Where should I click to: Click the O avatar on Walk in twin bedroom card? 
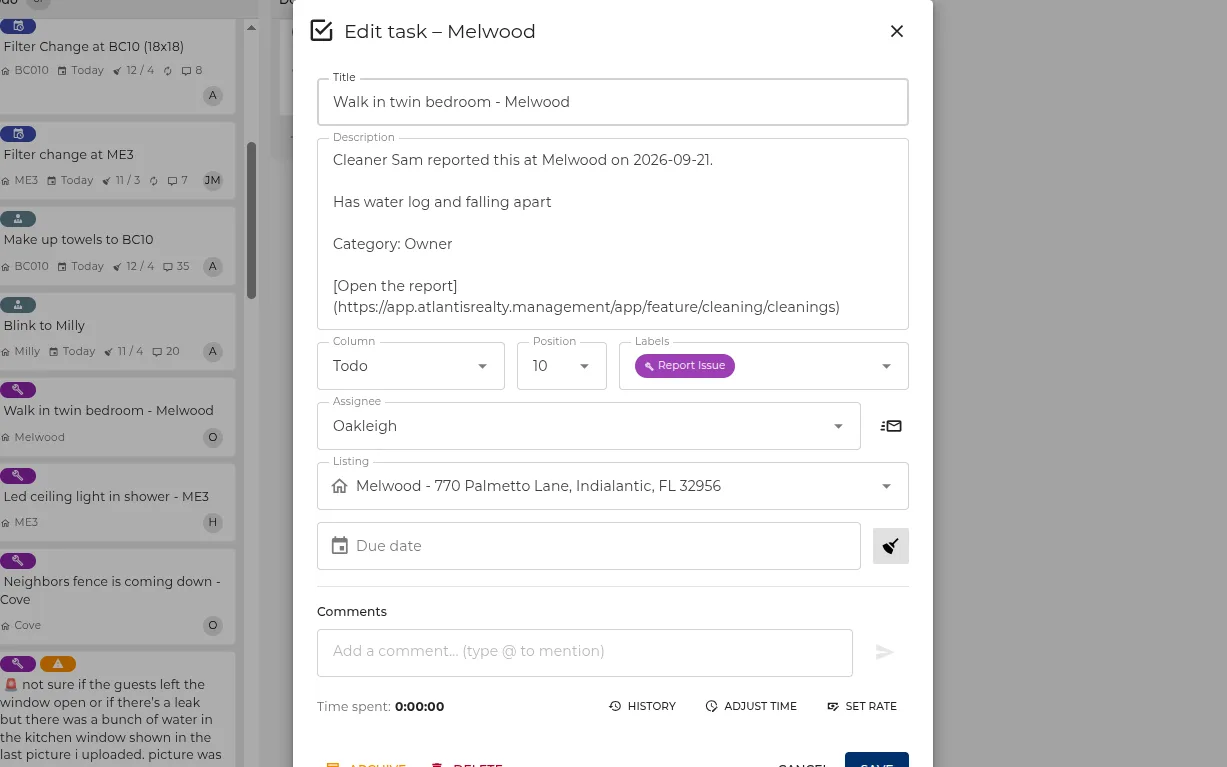point(212,437)
